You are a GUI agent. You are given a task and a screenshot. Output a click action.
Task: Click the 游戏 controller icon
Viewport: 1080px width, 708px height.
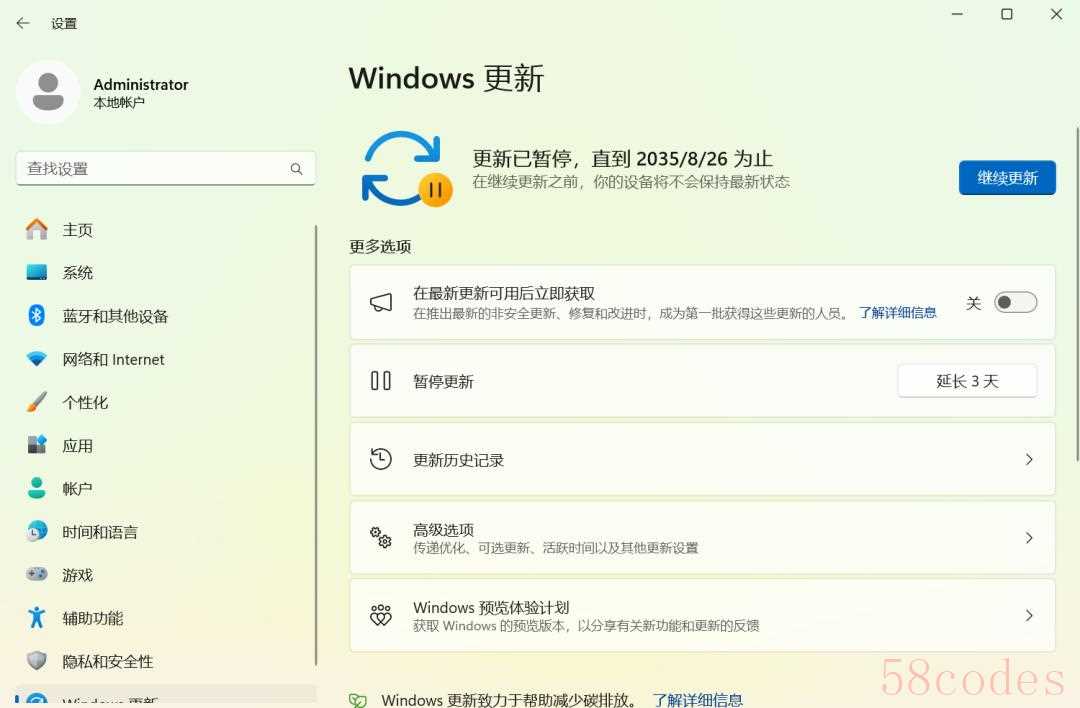(x=37, y=574)
